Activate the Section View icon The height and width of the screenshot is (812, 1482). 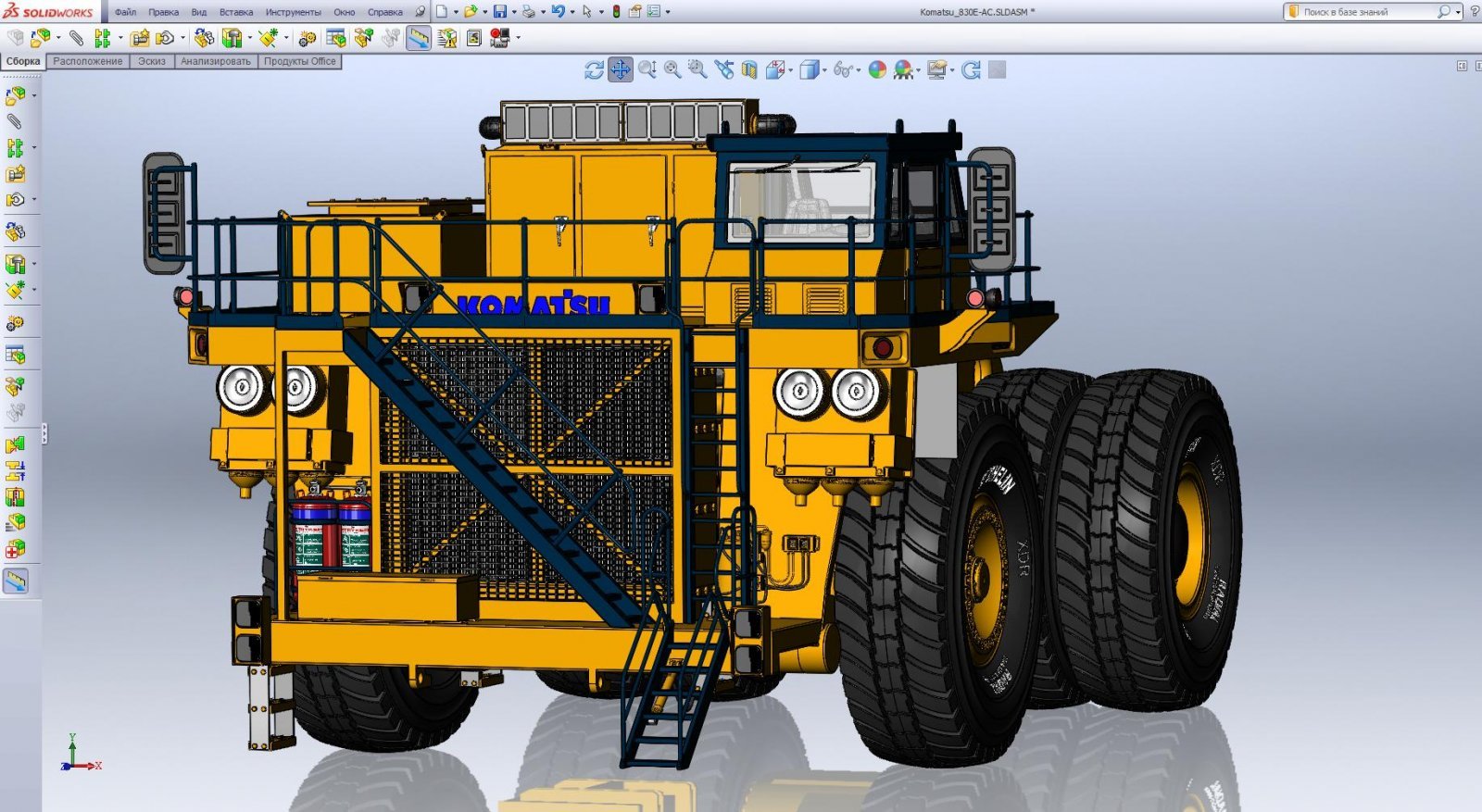pyautogui.click(x=748, y=70)
